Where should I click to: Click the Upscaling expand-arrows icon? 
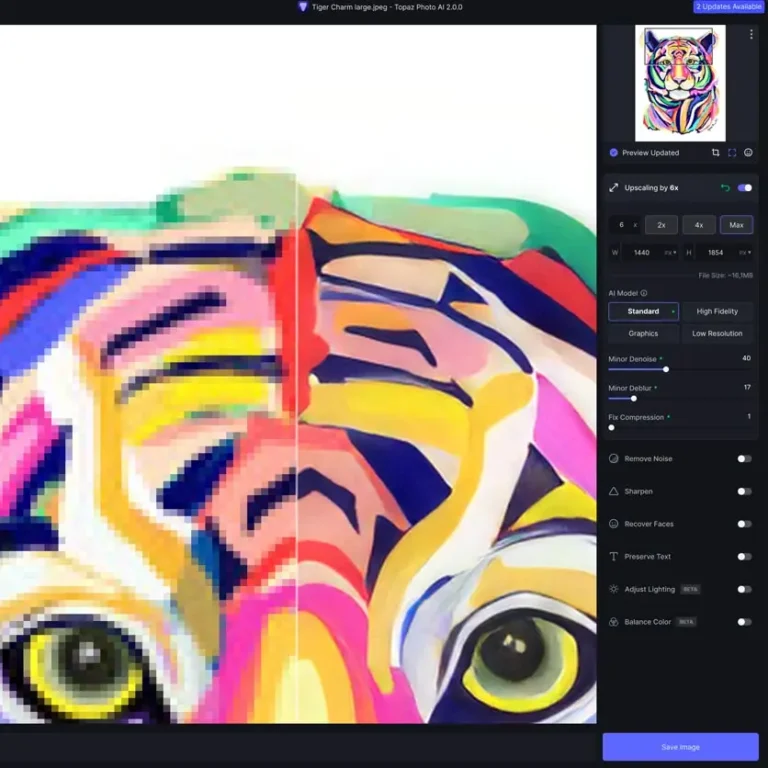coord(614,188)
